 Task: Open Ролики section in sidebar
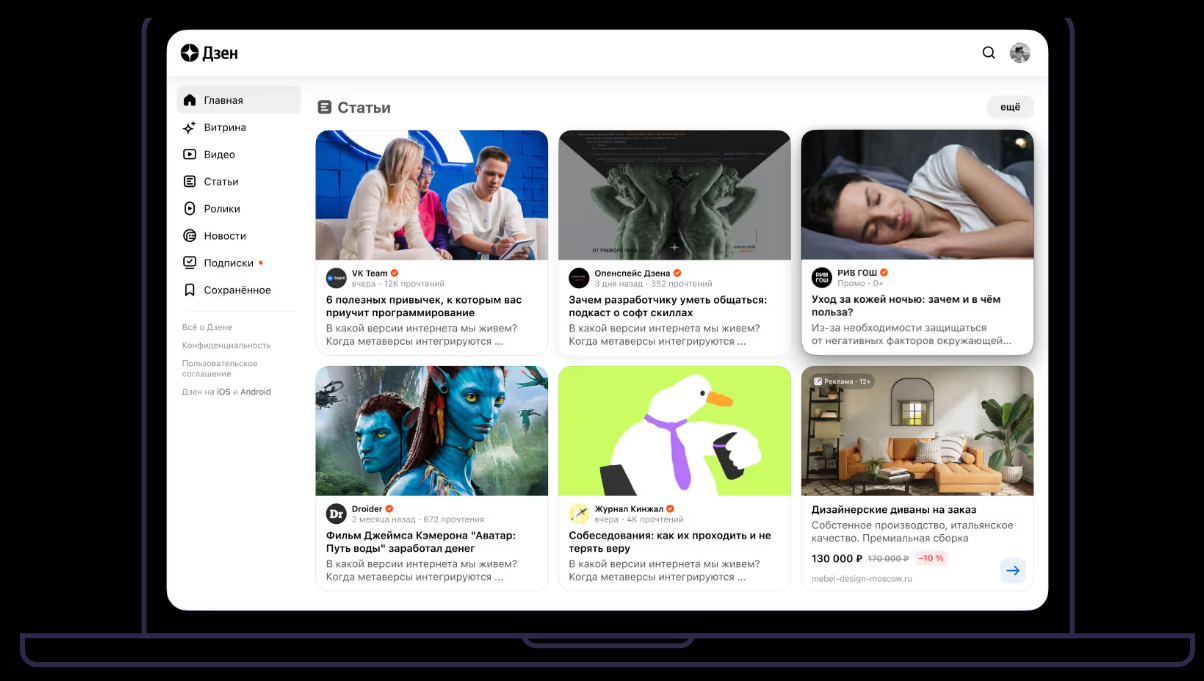(221, 209)
